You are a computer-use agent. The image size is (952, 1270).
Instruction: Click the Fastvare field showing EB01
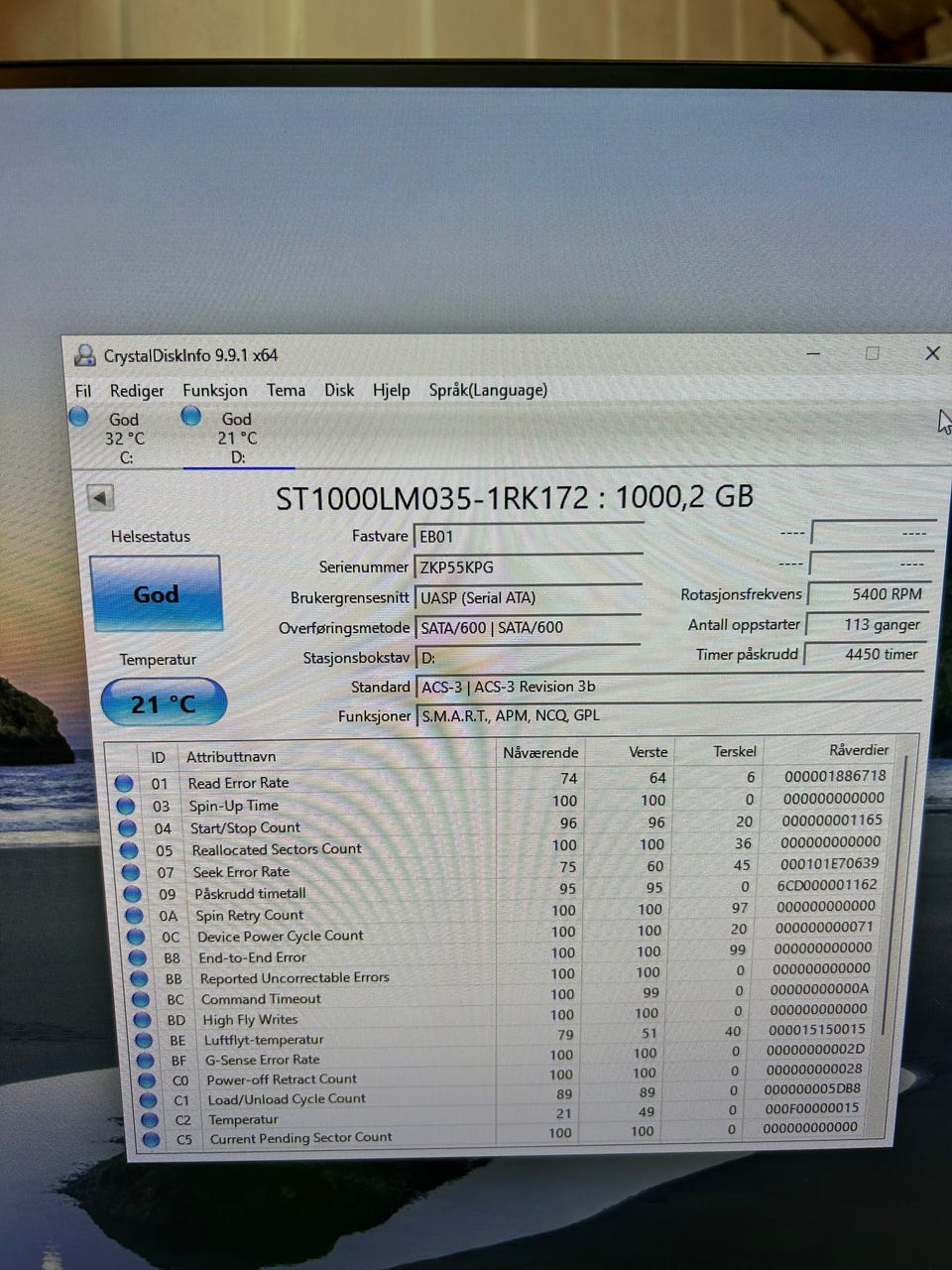(528, 537)
